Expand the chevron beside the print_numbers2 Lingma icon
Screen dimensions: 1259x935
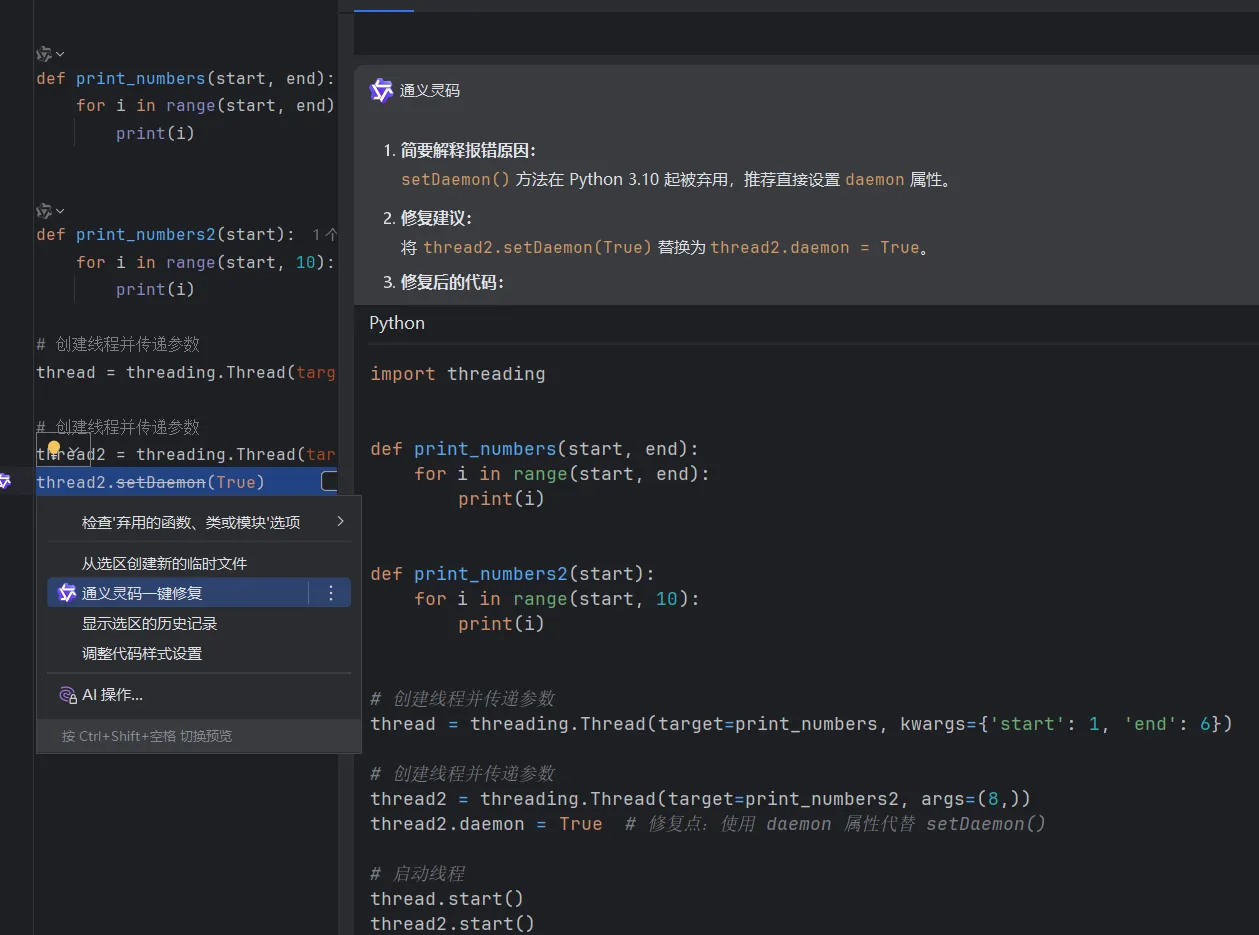60,211
